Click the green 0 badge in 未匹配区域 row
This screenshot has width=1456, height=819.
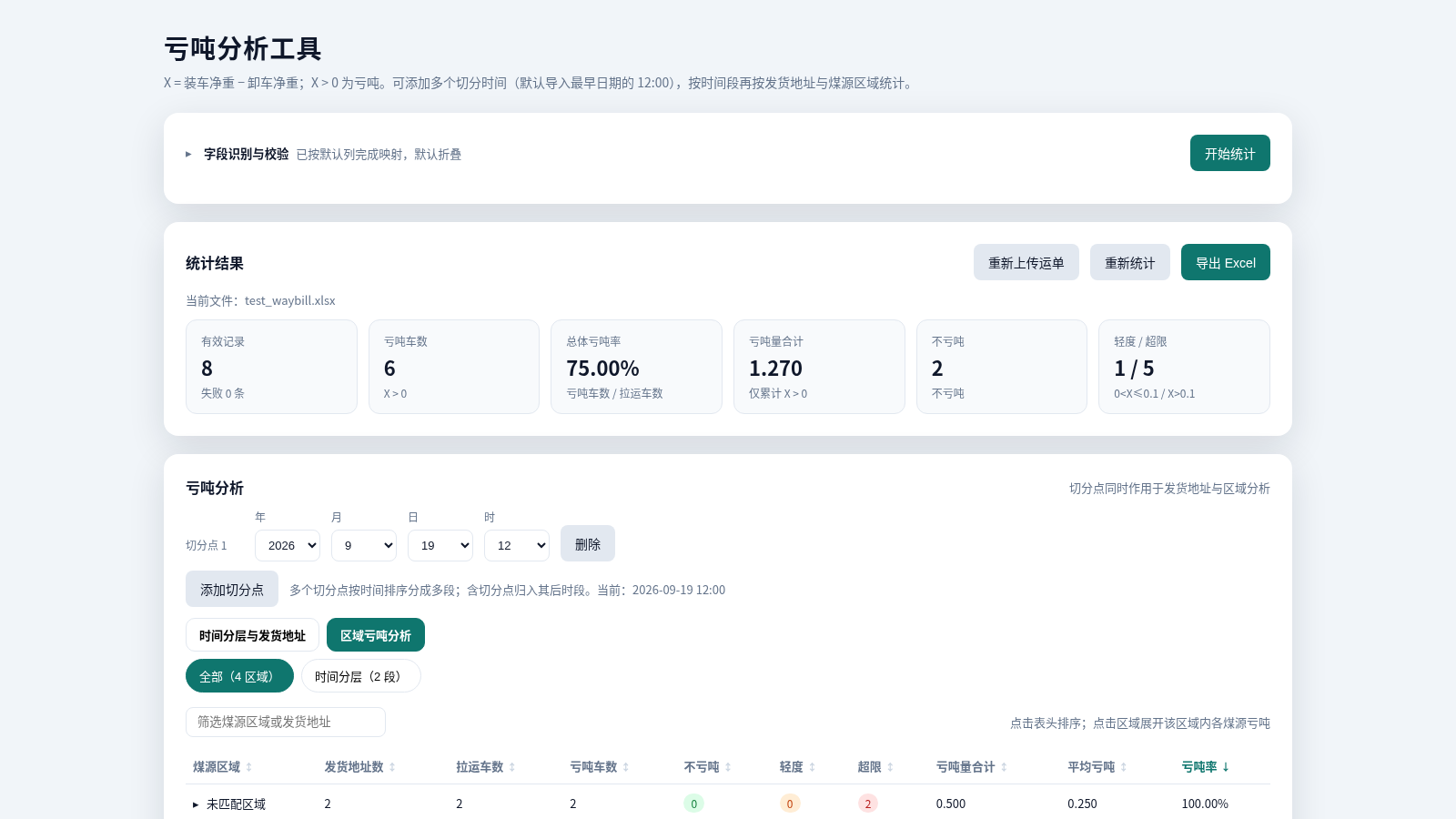point(693,804)
